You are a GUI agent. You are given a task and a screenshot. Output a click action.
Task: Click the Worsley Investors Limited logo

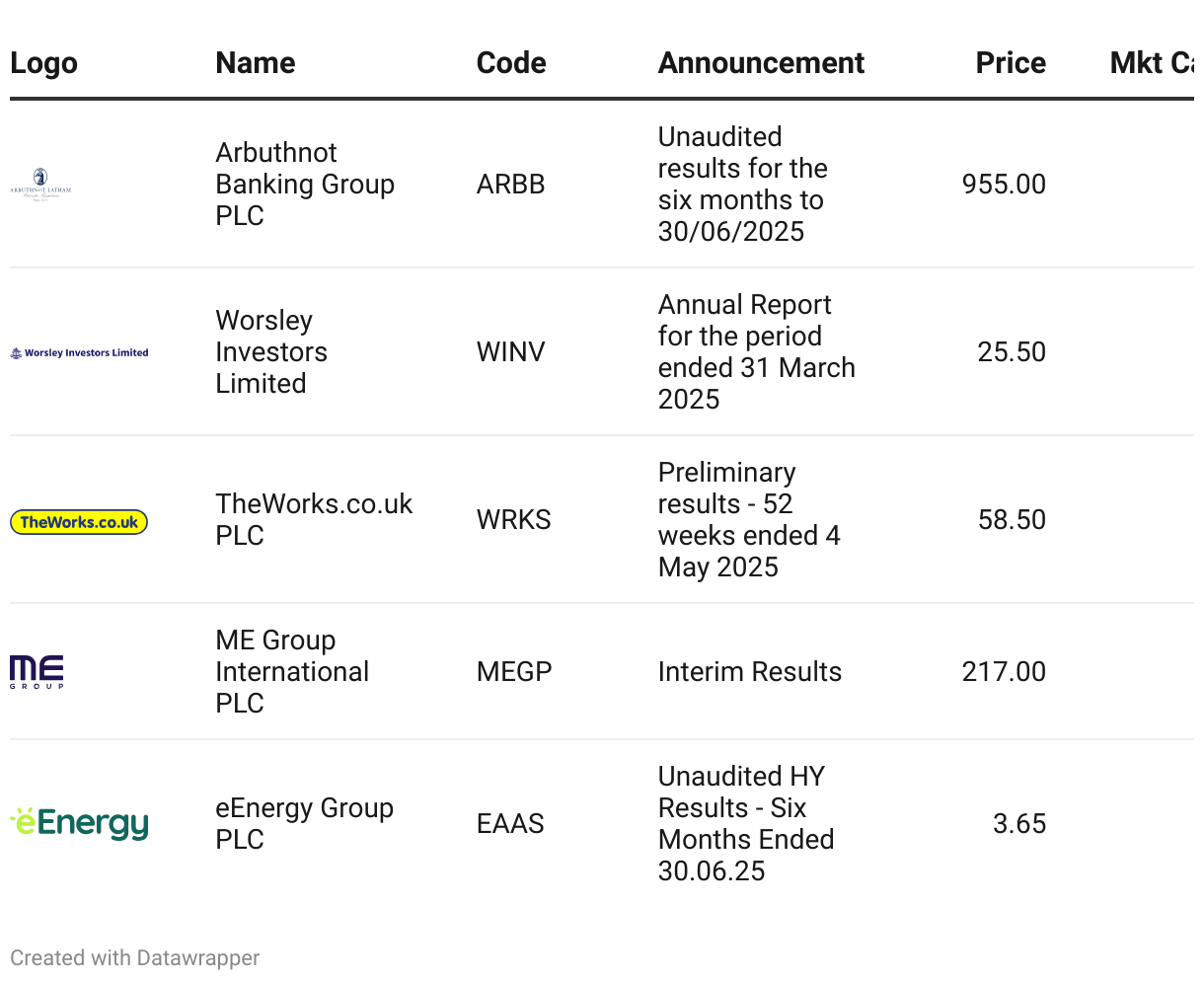click(79, 352)
